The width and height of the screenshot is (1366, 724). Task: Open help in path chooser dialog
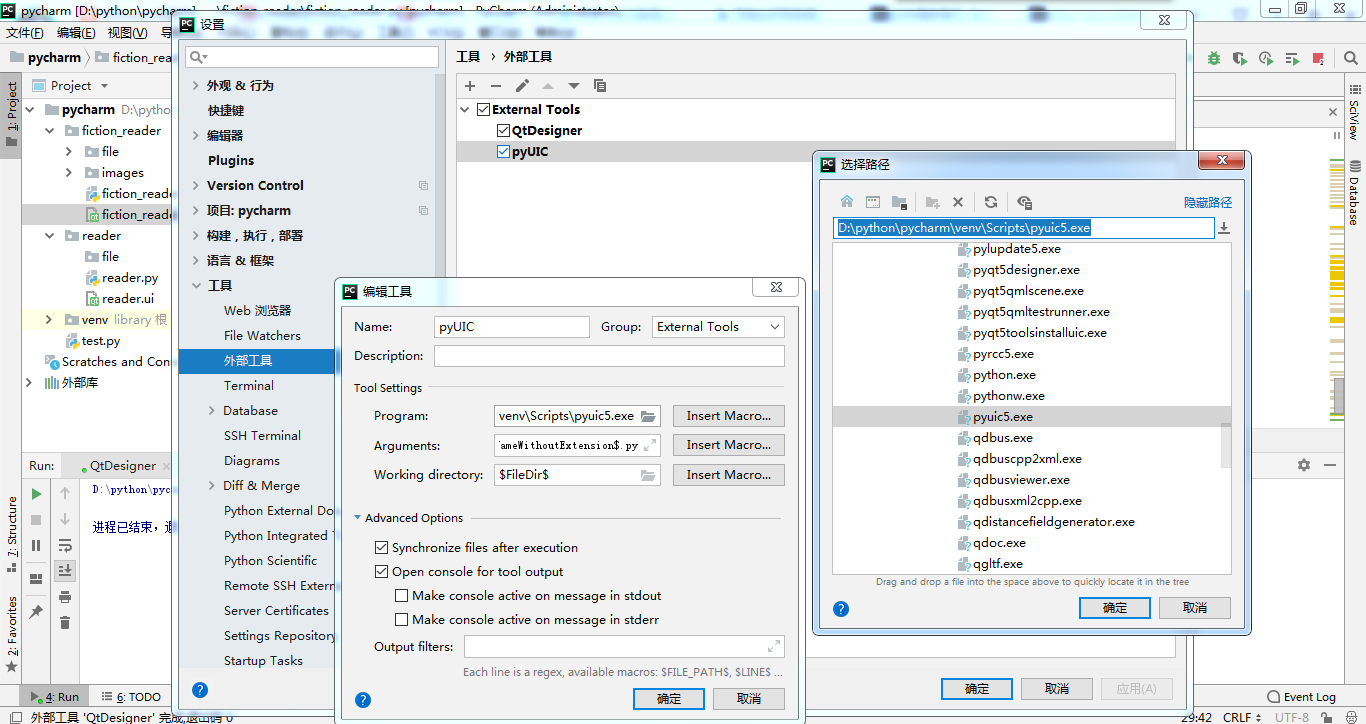841,608
